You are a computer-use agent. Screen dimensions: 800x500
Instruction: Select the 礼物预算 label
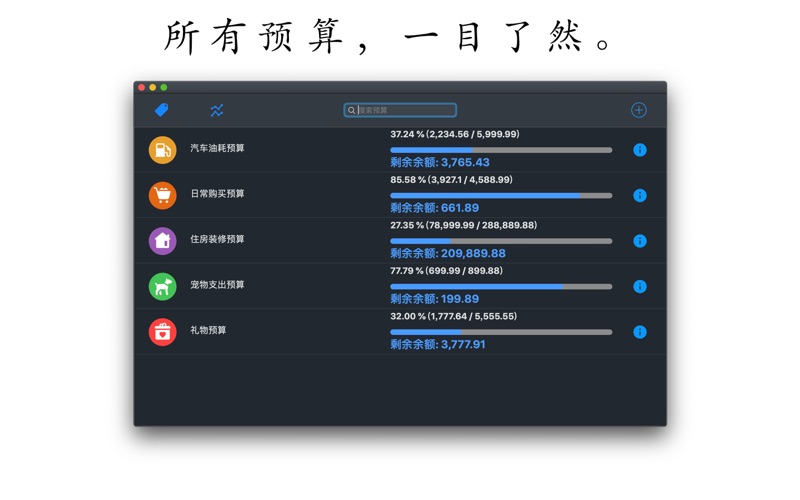pos(208,330)
